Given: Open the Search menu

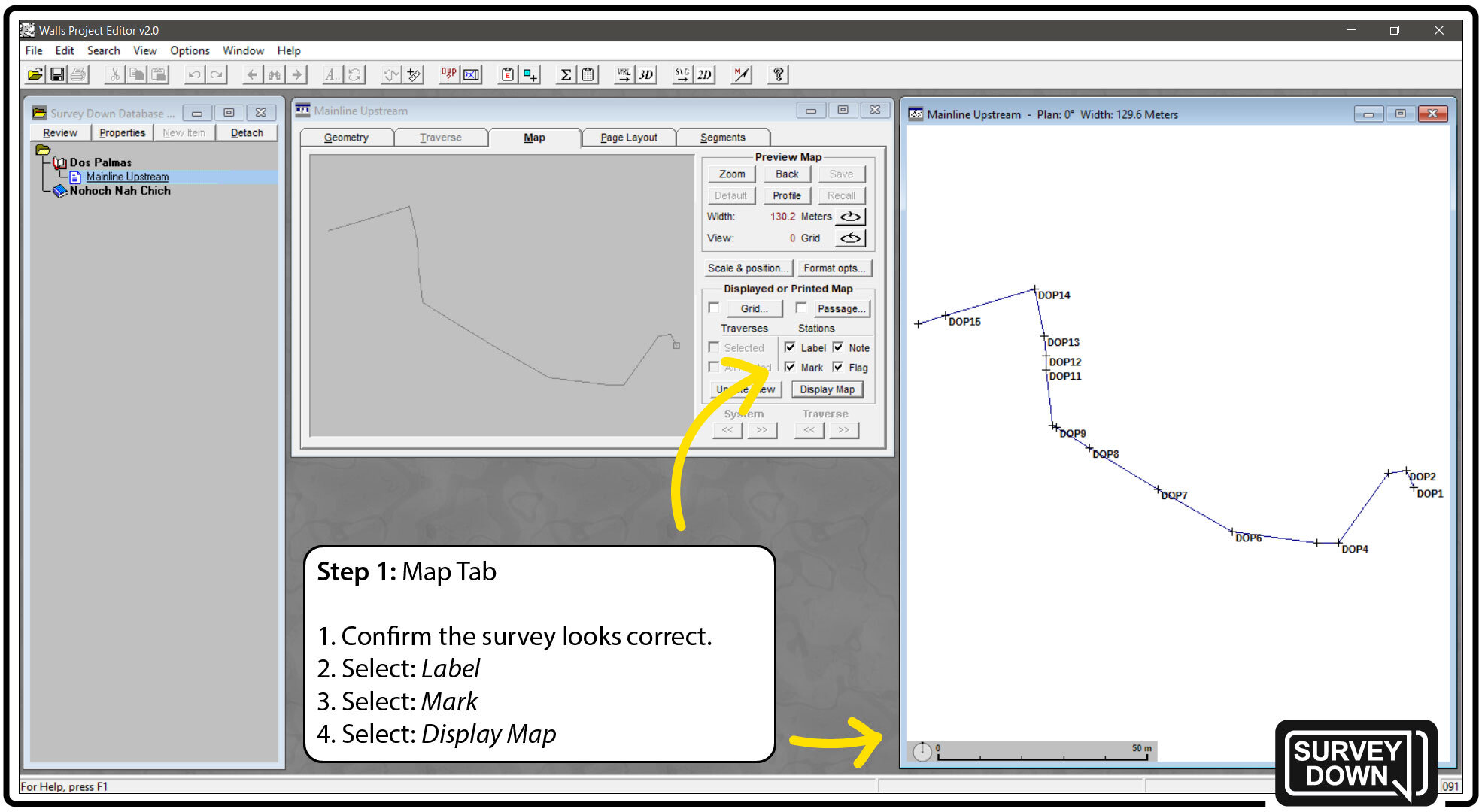Looking at the screenshot, I should click(104, 50).
